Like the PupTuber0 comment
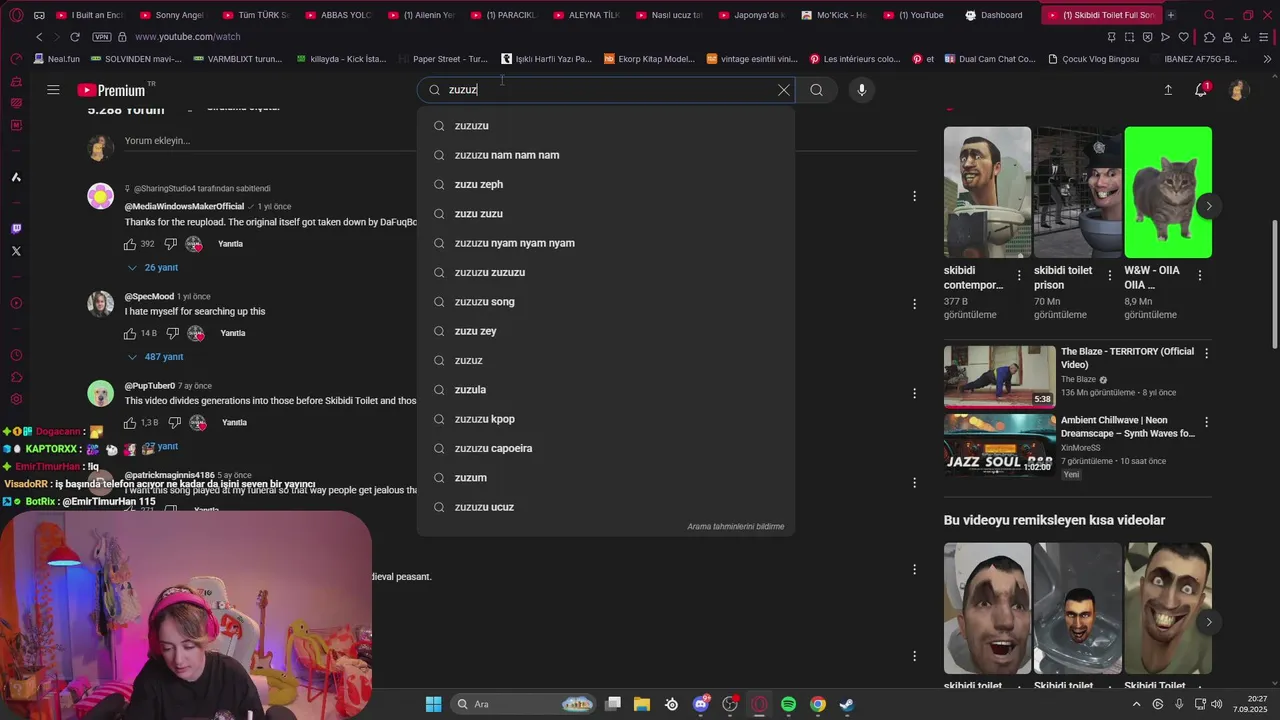 pyautogui.click(x=130, y=423)
